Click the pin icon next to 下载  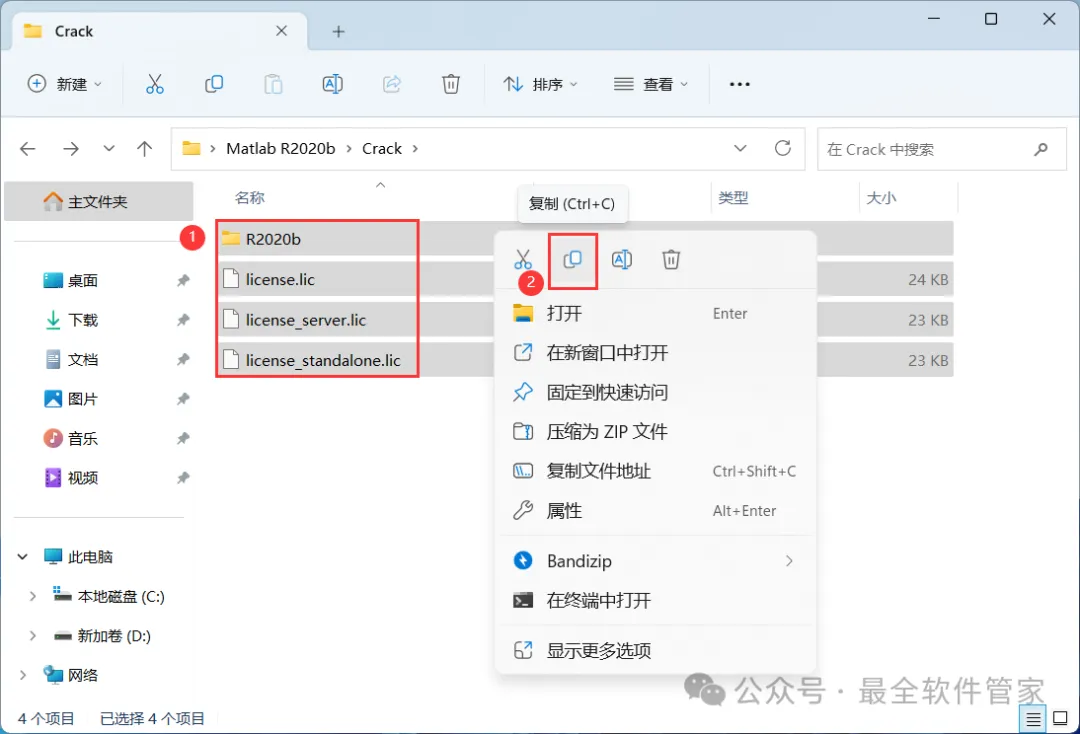click(183, 319)
